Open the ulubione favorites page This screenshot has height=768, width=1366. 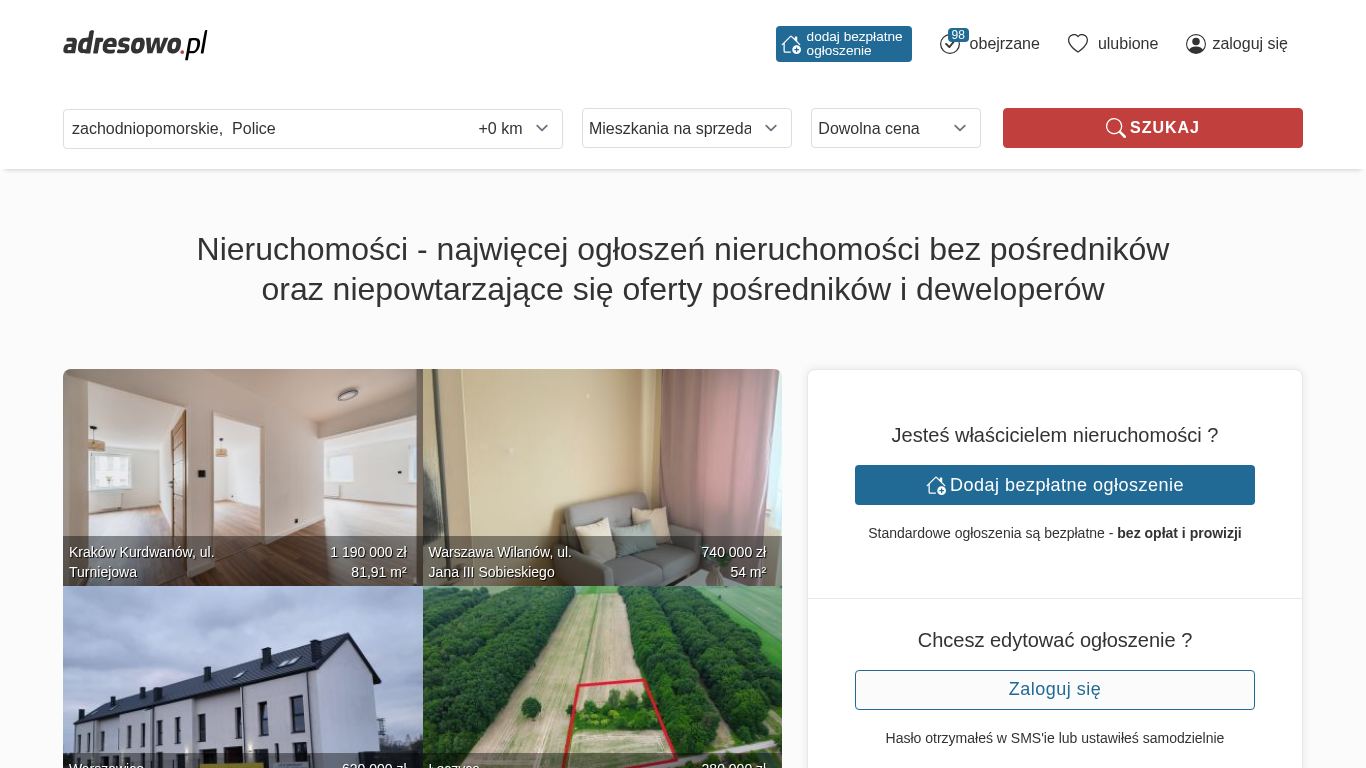pyautogui.click(x=1127, y=44)
